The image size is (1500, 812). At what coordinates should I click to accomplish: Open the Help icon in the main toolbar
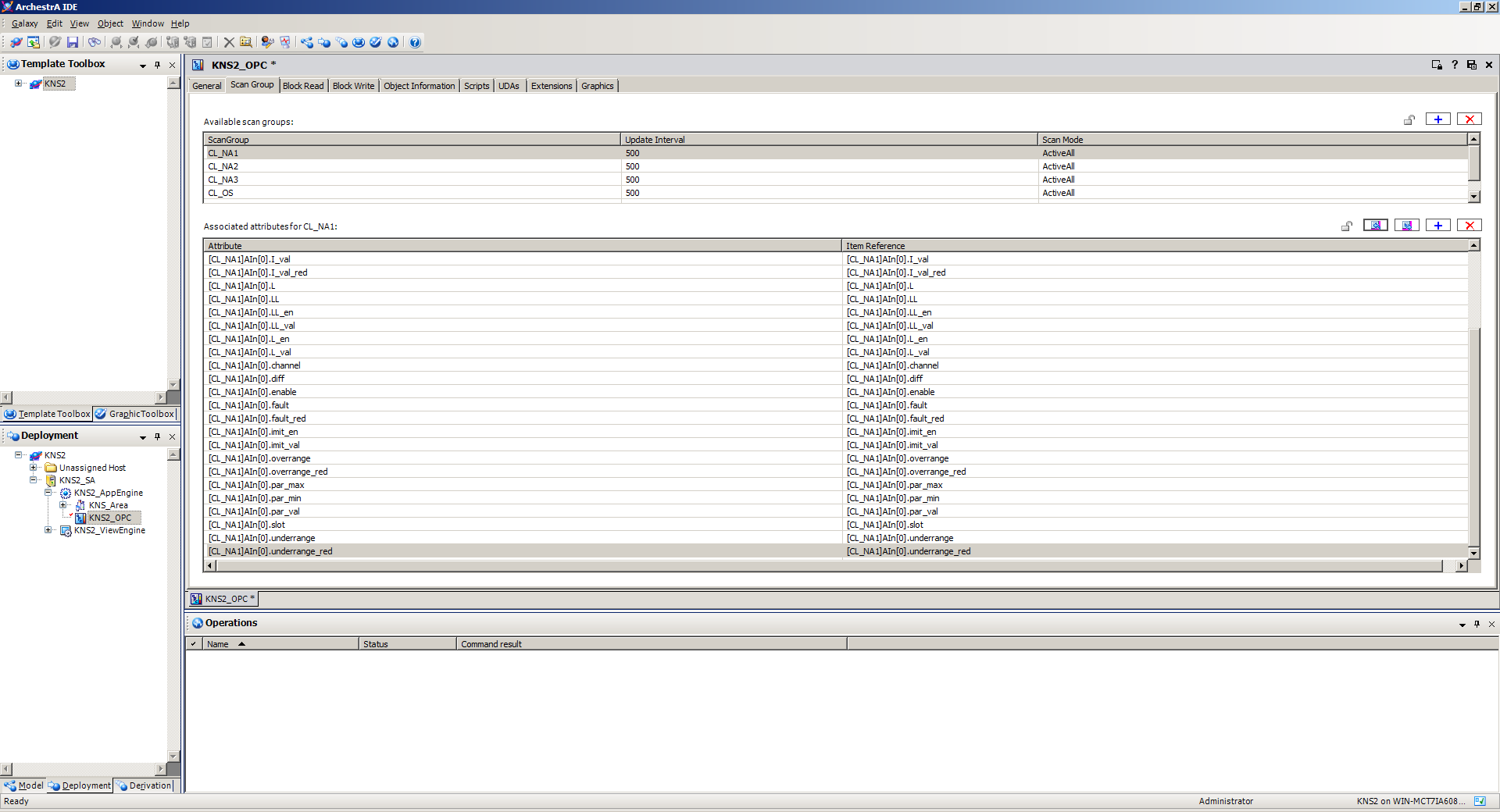(415, 42)
